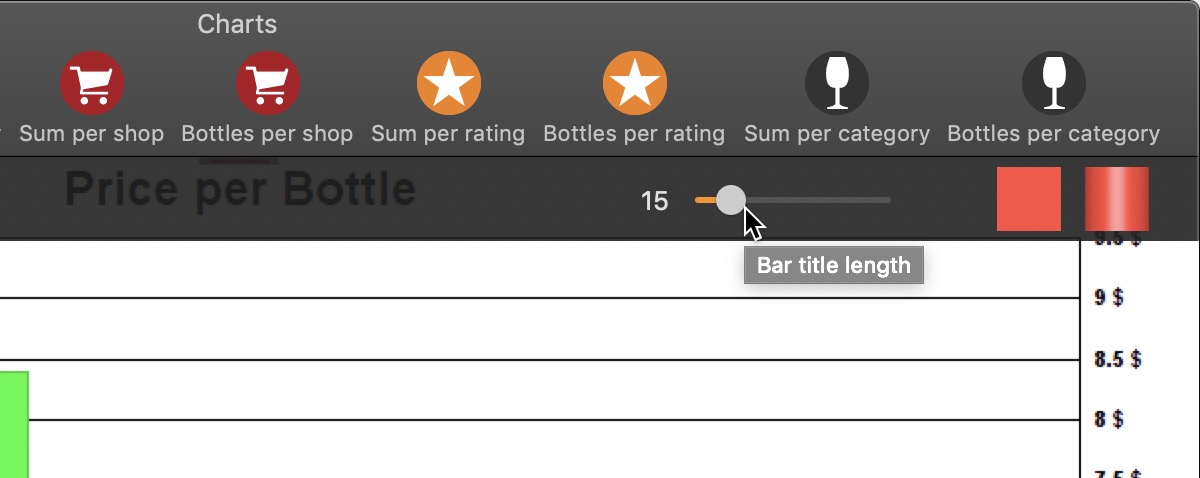The width and height of the screenshot is (1200, 478).
Task: Select the green bar in the chart
Action: 14,424
